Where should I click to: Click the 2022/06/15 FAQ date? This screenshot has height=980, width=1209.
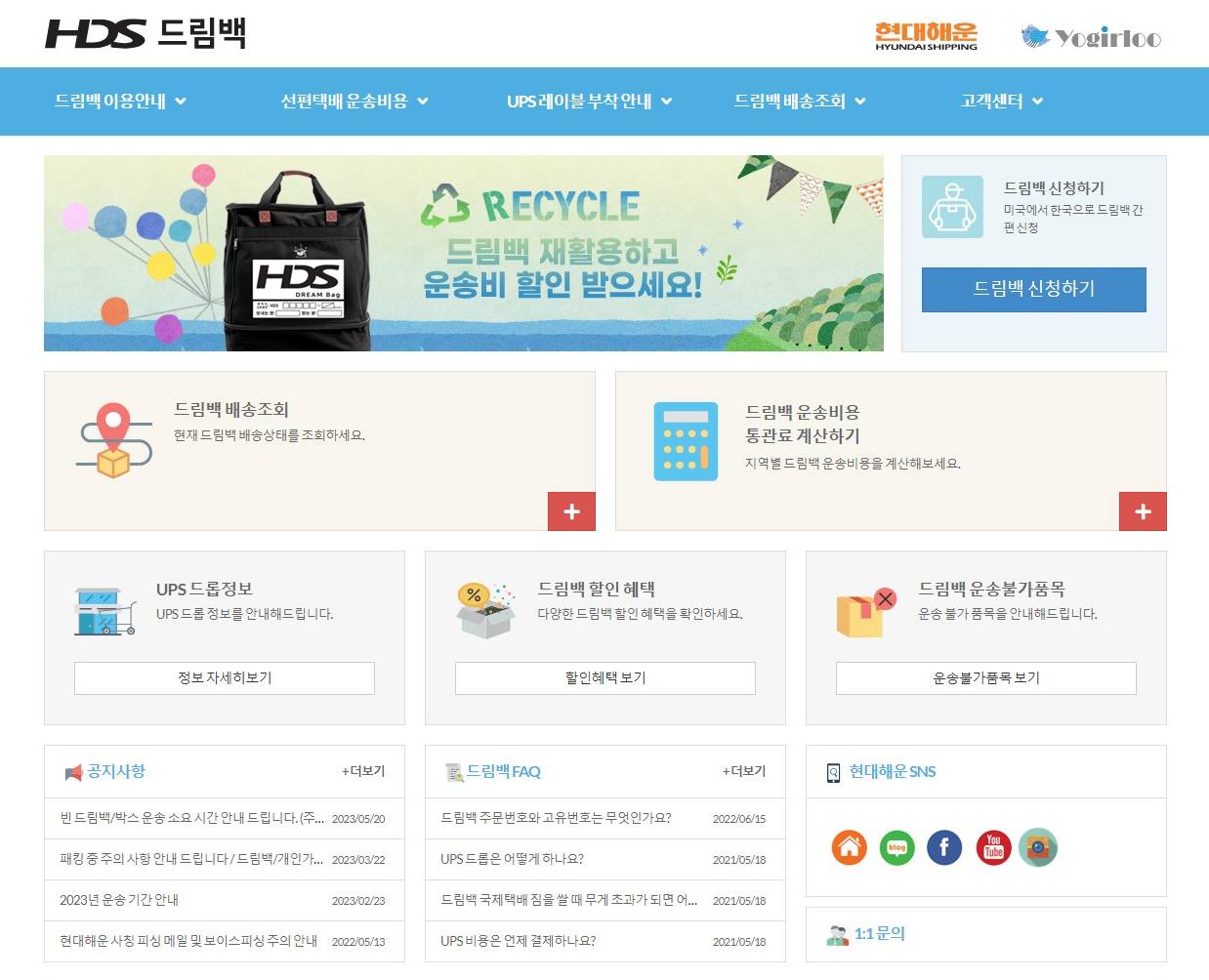(x=739, y=819)
